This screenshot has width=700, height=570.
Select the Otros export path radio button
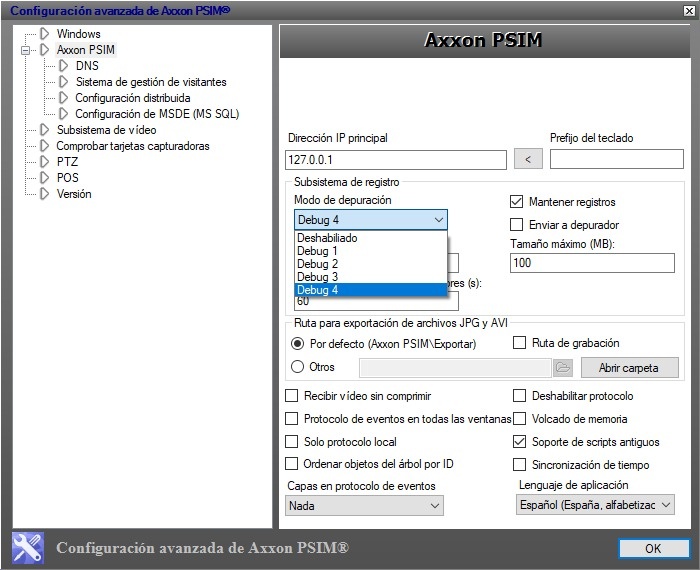(x=297, y=367)
